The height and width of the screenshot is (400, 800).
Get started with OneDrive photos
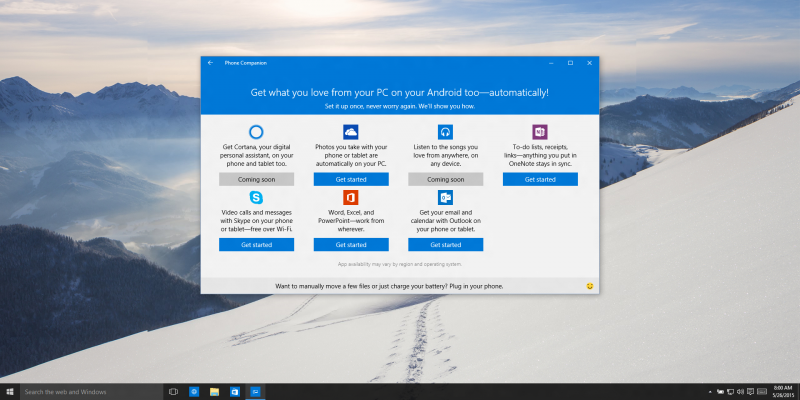point(351,179)
